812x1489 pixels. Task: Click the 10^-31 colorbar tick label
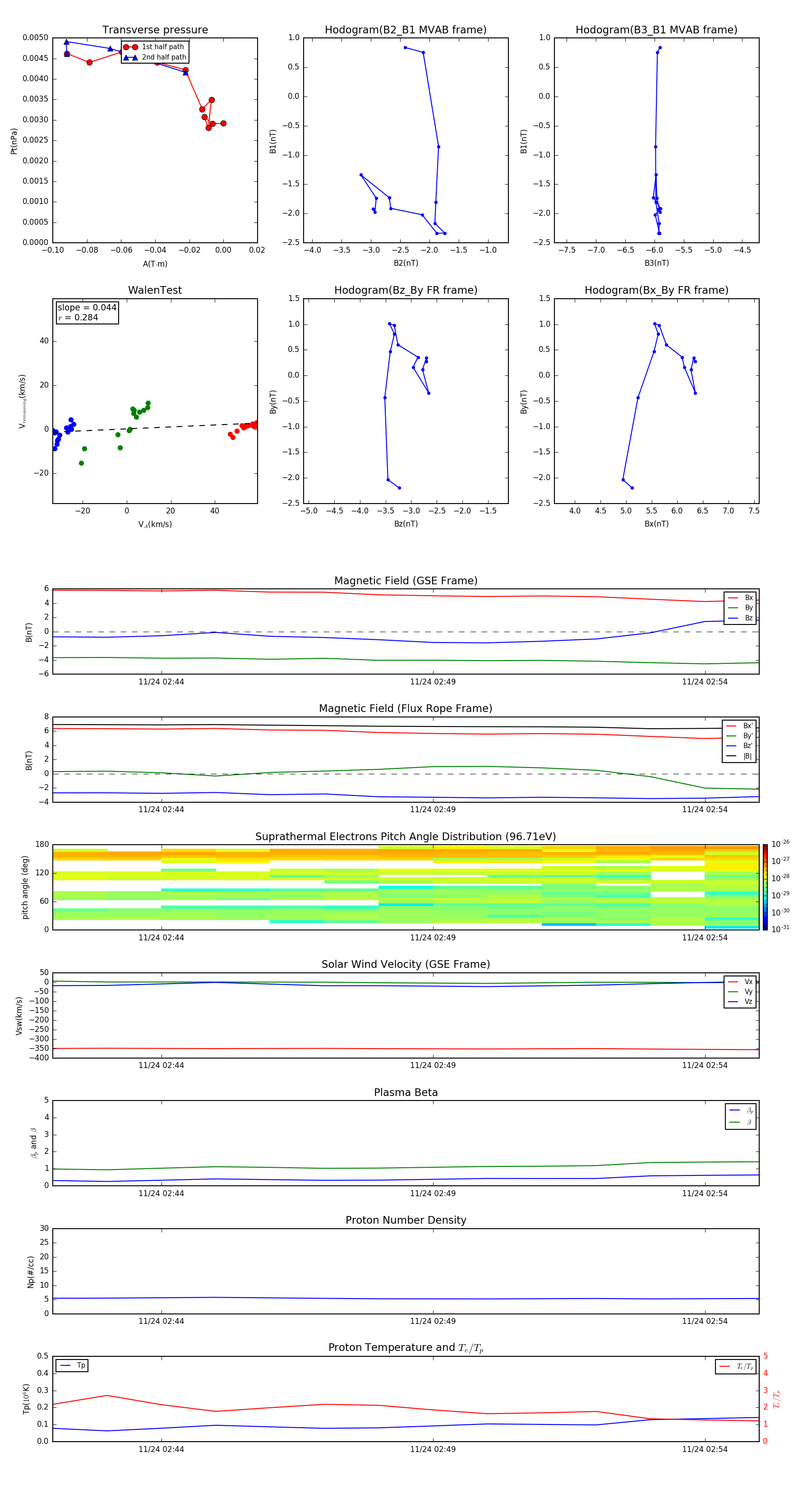point(780,929)
